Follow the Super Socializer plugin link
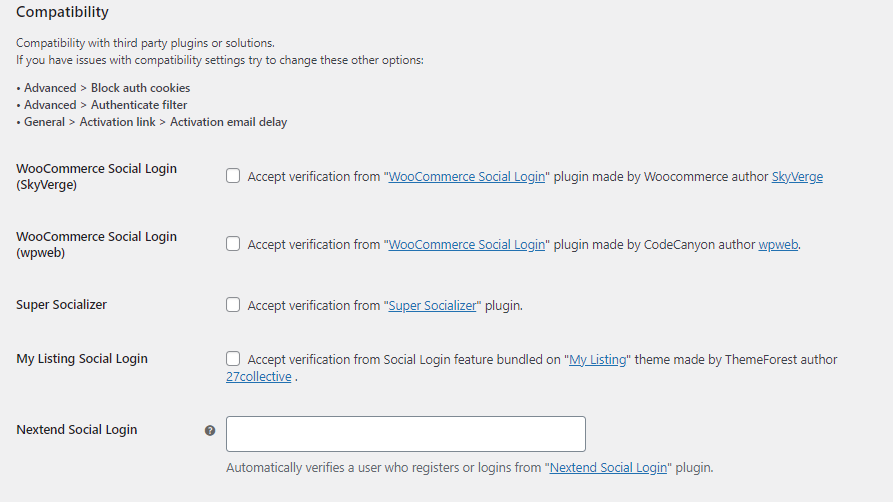The height and width of the screenshot is (502, 893). click(x=432, y=305)
